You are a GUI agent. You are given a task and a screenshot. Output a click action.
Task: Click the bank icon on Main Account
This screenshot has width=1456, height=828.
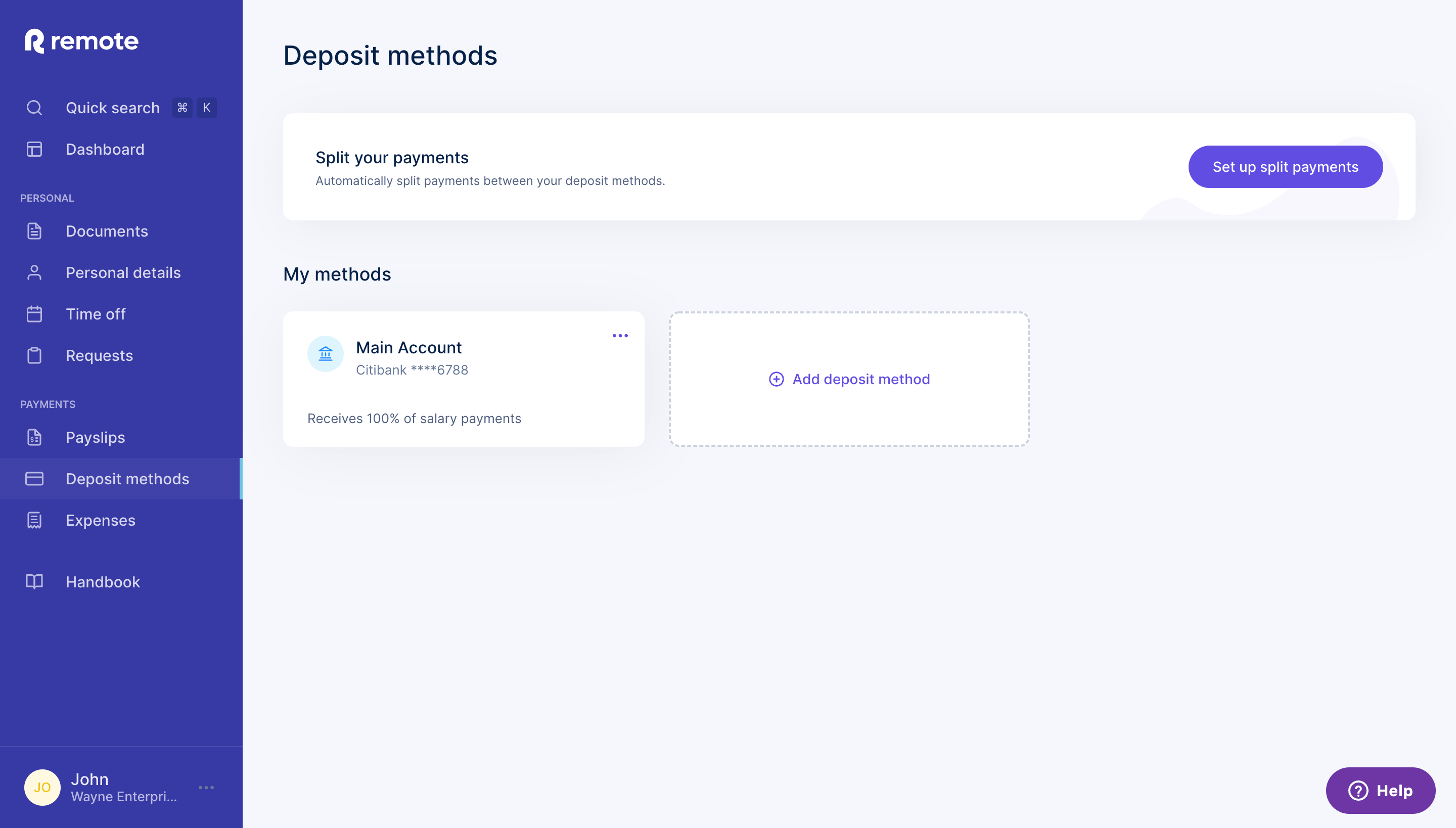(x=326, y=354)
